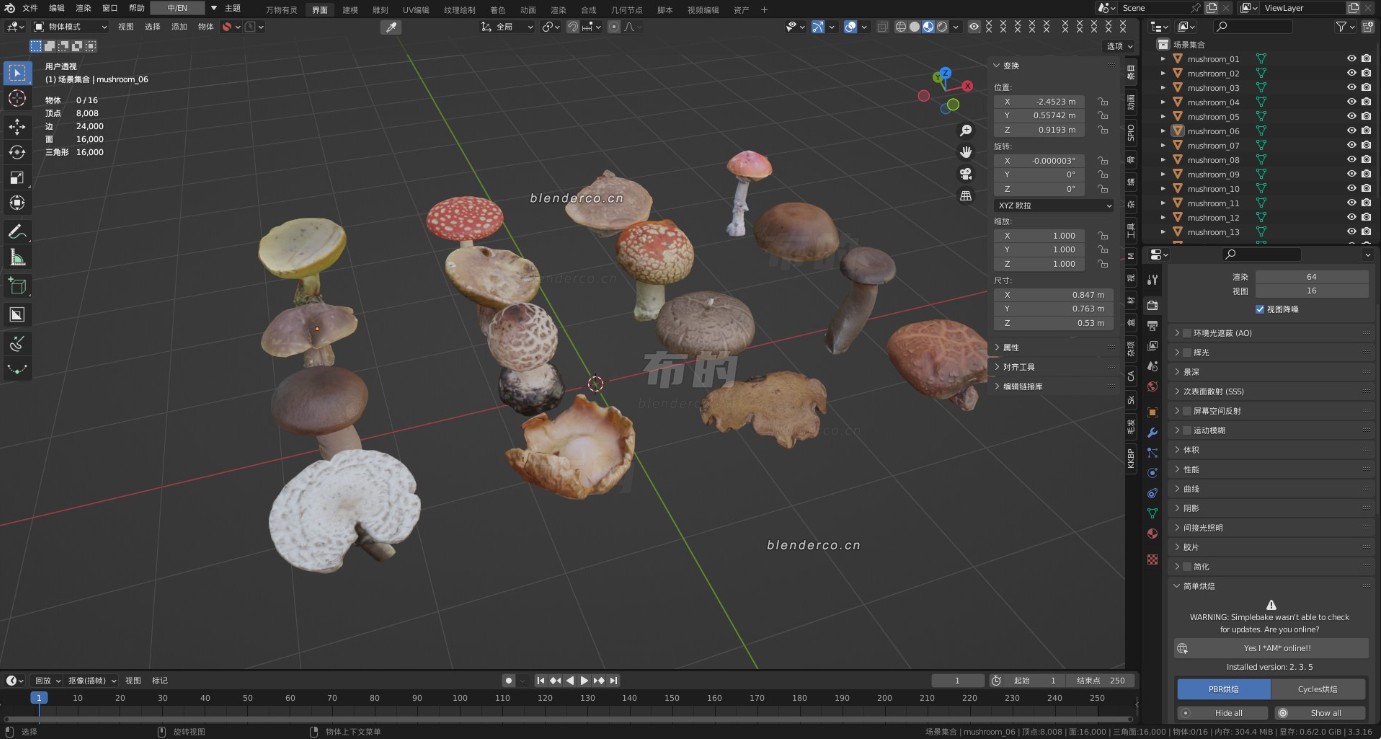Enable the 辉光 checkbox

tap(1187, 352)
